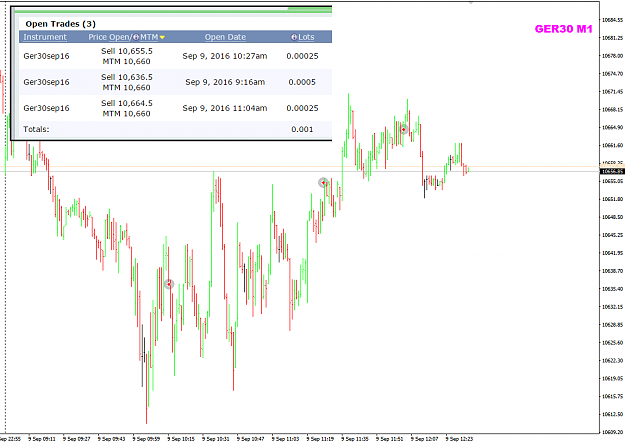Screen dimensions: 625x445
Task: Click the 10625.60 price axis label
Action: point(613,343)
